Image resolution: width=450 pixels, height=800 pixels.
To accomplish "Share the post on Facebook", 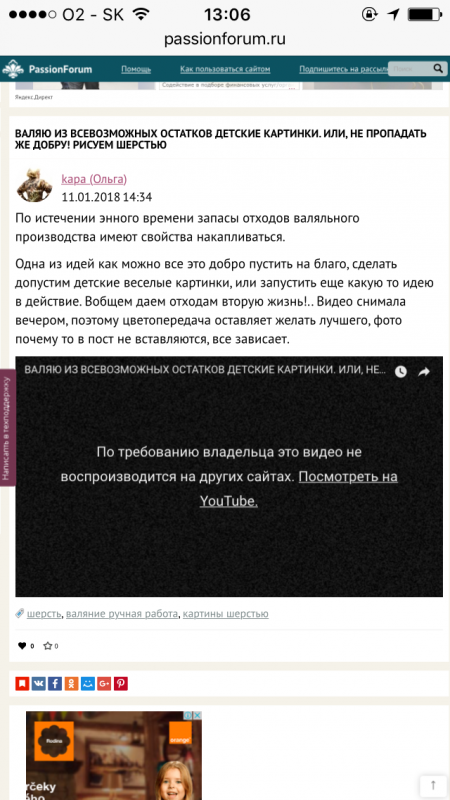I will (x=55, y=684).
